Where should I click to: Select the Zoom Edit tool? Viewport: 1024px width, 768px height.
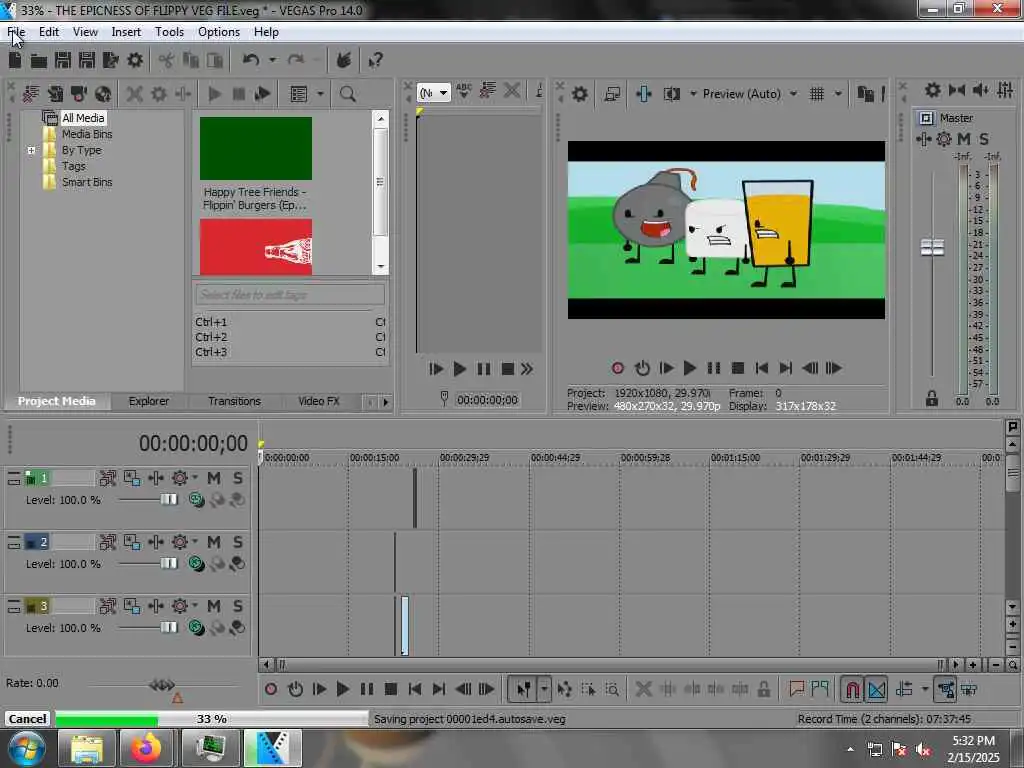coord(612,689)
